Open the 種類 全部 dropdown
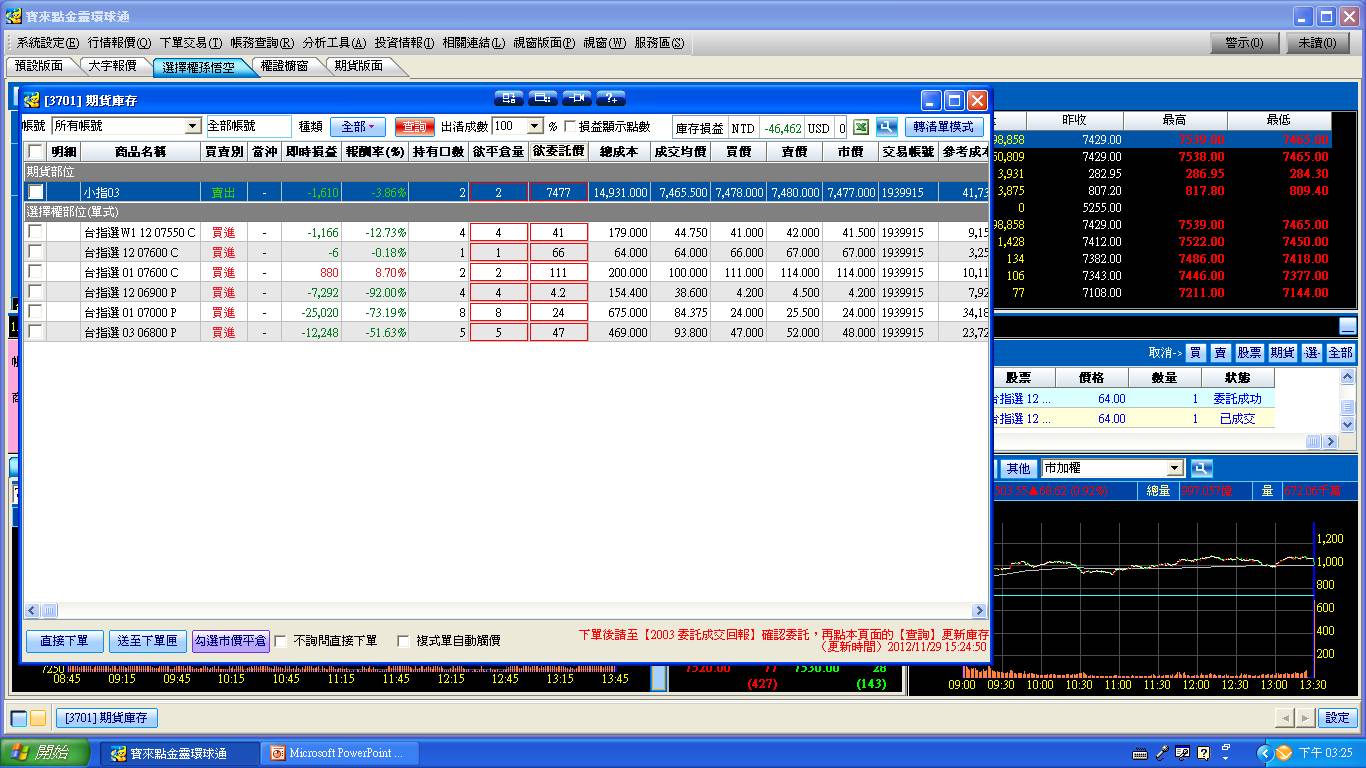1366x768 pixels. click(x=358, y=127)
